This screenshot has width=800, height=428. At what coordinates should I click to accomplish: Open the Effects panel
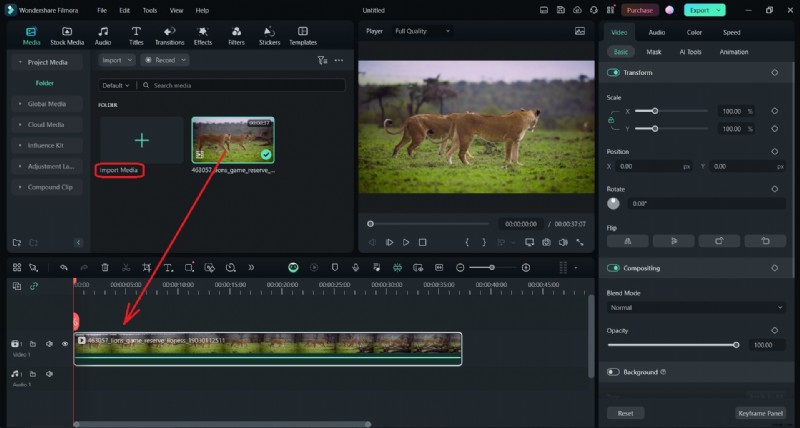click(203, 36)
